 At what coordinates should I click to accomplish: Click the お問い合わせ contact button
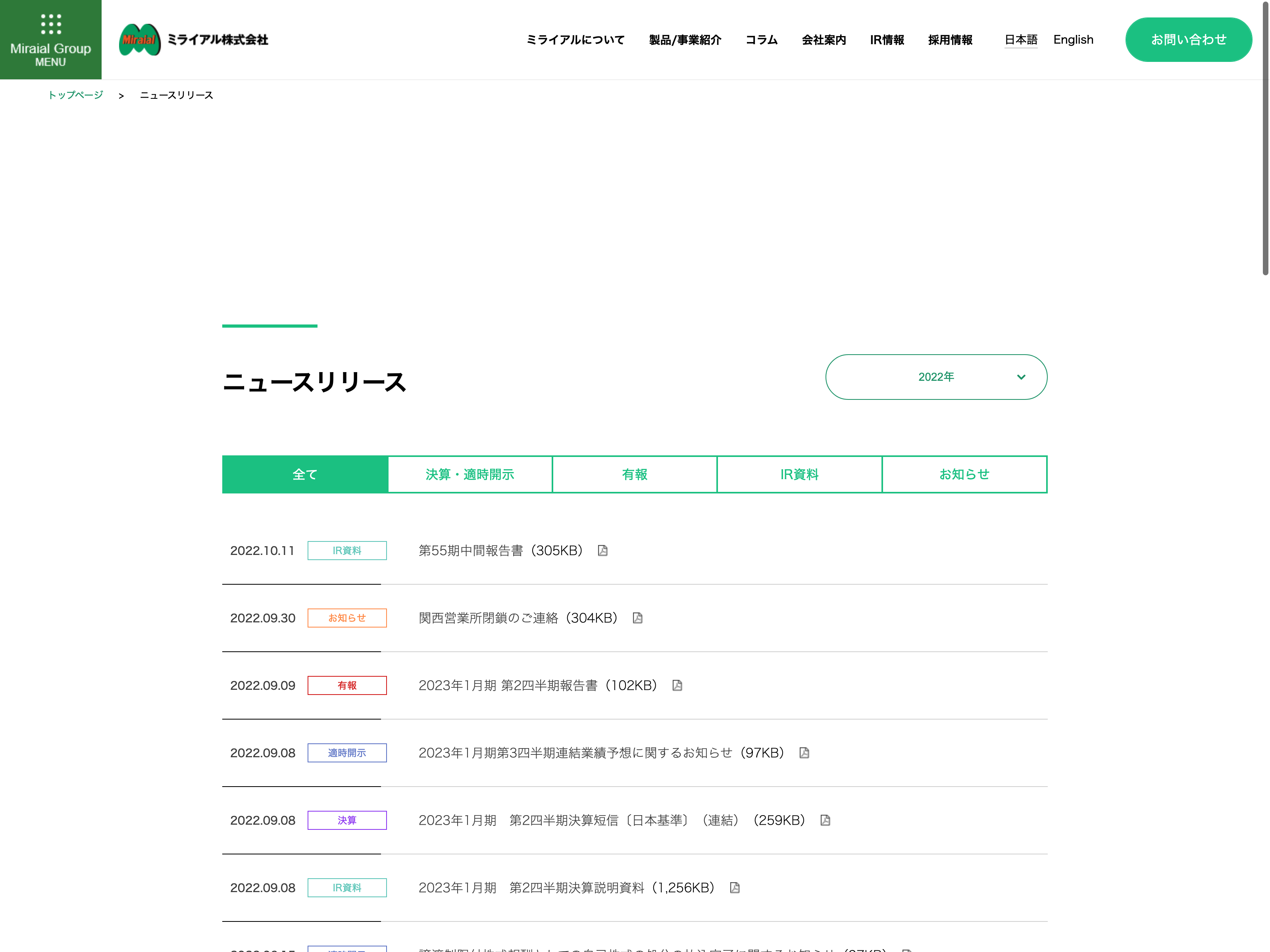(x=1188, y=40)
